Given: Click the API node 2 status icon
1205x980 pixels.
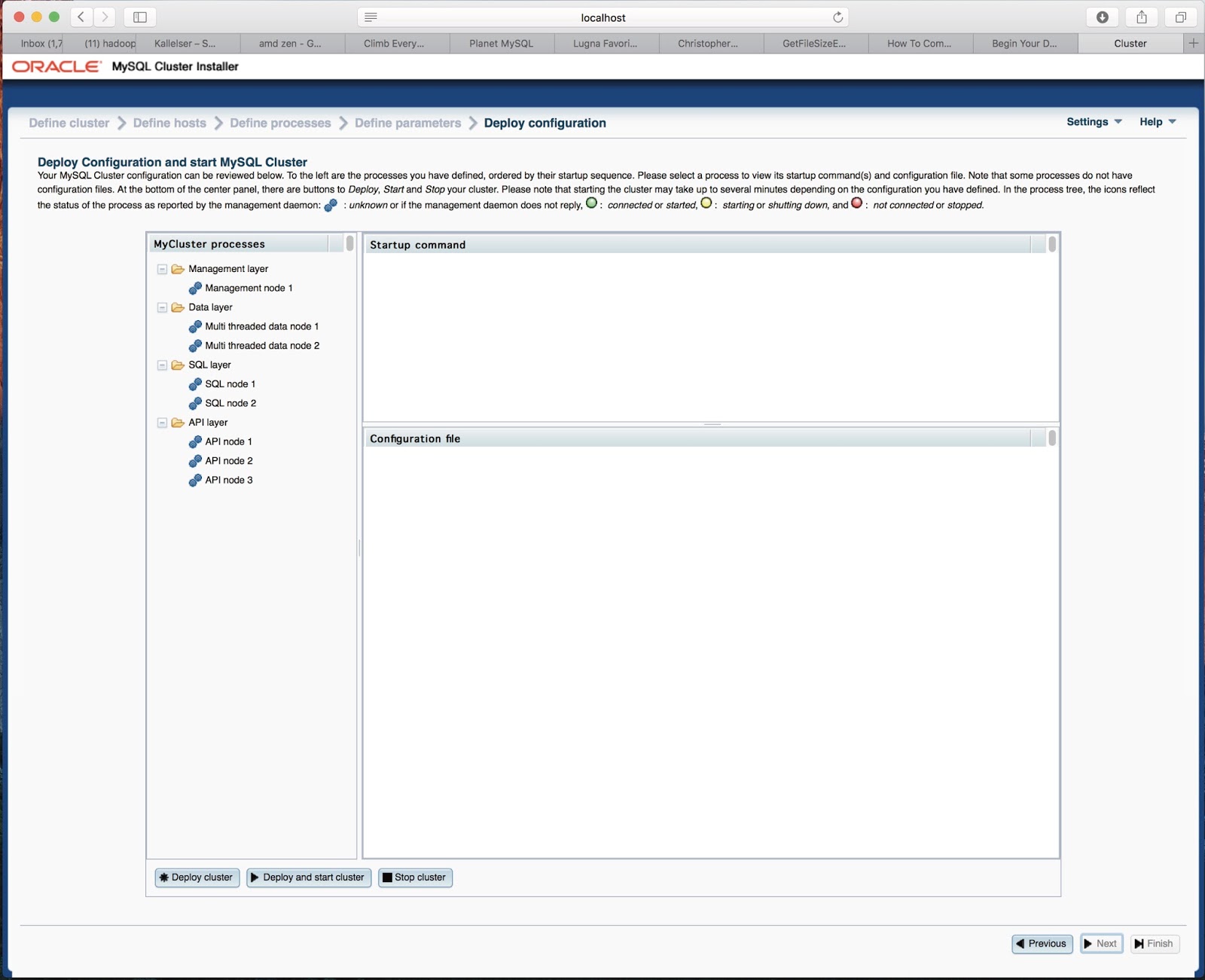Looking at the screenshot, I should [x=195, y=461].
